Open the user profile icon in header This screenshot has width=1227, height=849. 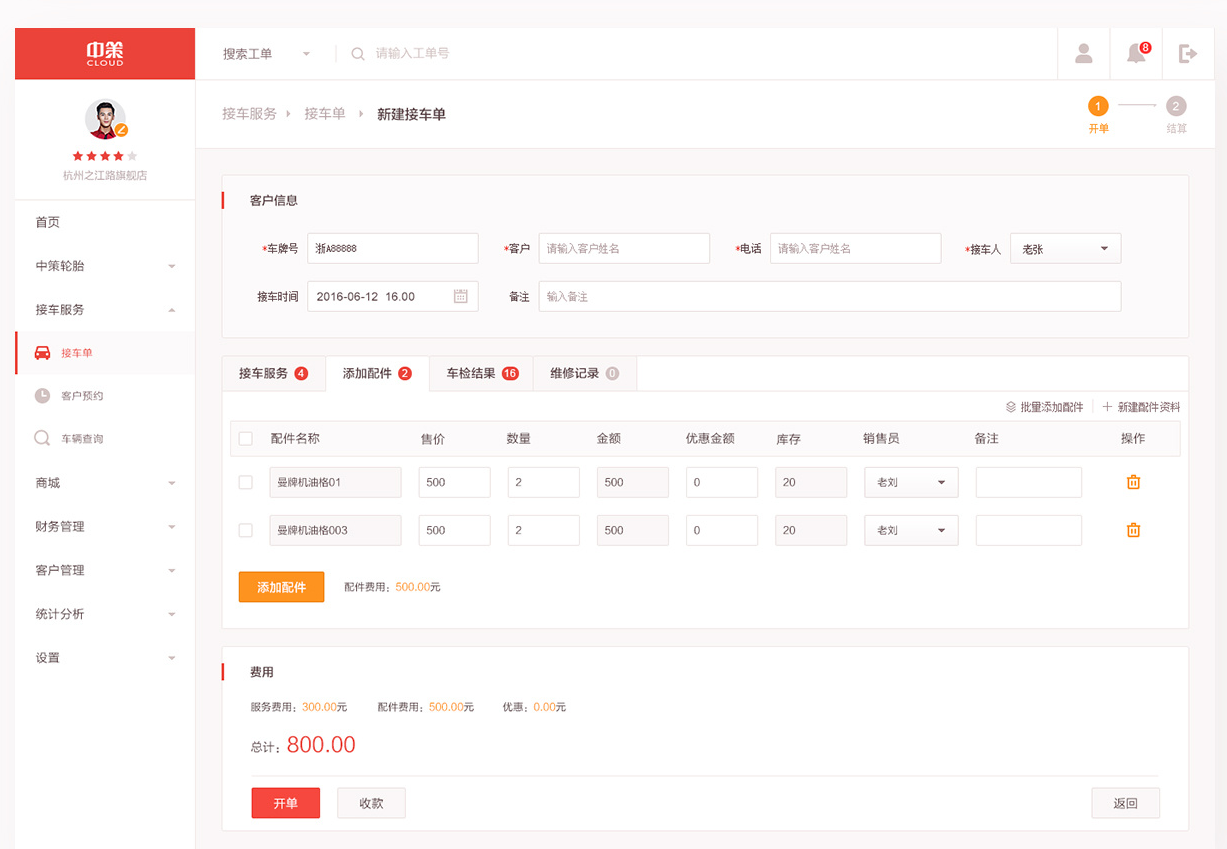(x=1083, y=54)
